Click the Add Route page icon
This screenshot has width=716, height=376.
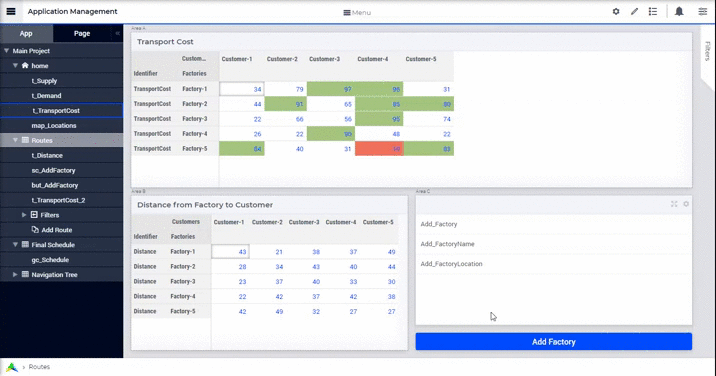[x=35, y=229]
